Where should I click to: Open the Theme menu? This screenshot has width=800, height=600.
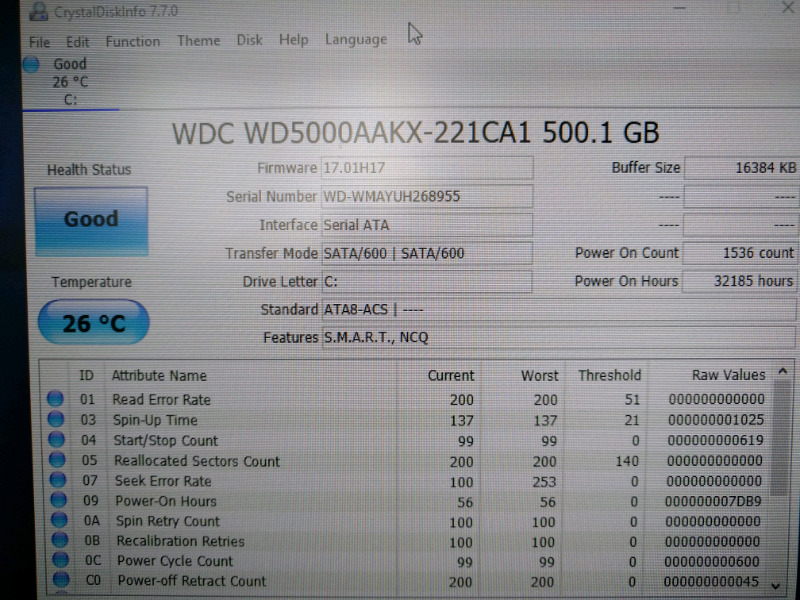pos(198,41)
